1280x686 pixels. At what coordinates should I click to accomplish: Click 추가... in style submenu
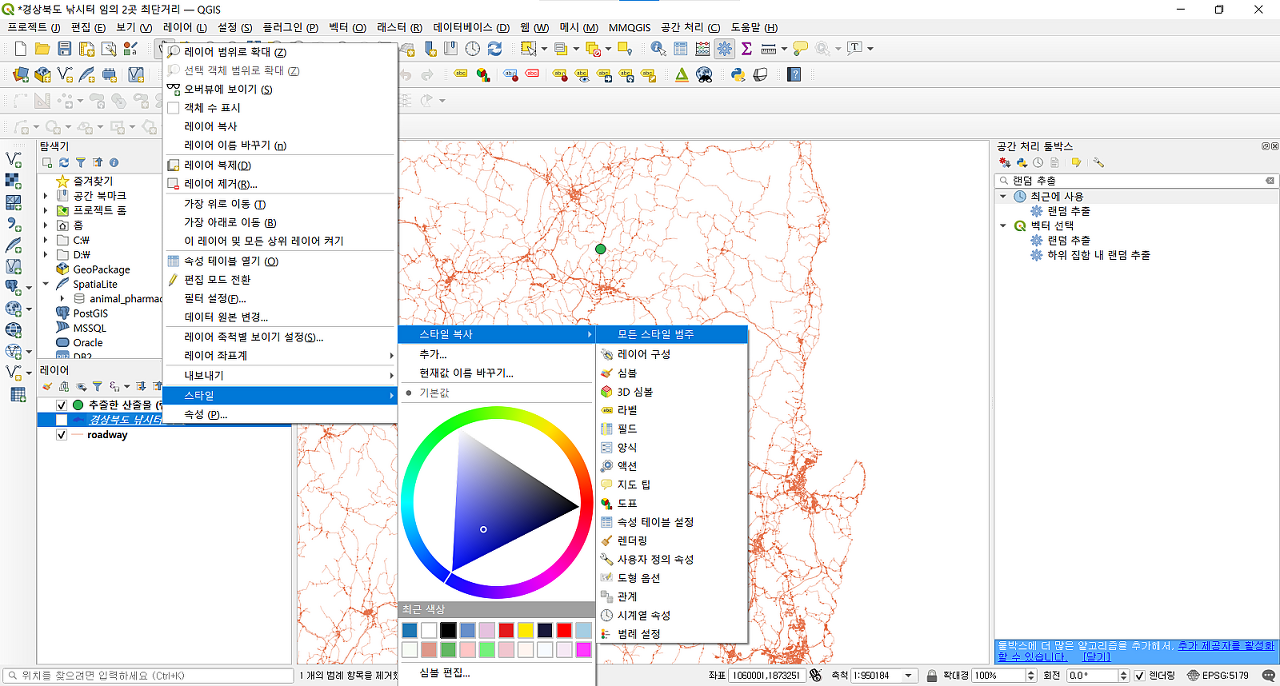(433, 354)
